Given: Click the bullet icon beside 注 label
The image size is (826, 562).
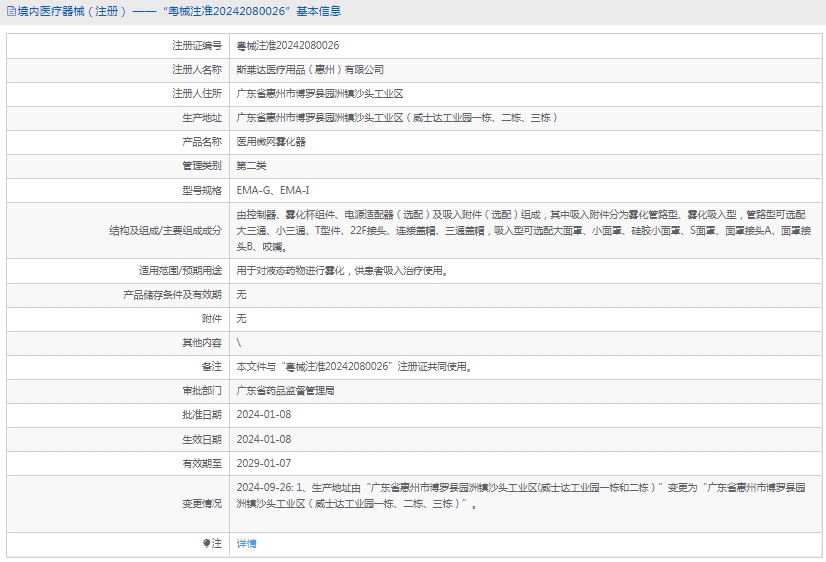Looking at the screenshot, I should point(207,544).
